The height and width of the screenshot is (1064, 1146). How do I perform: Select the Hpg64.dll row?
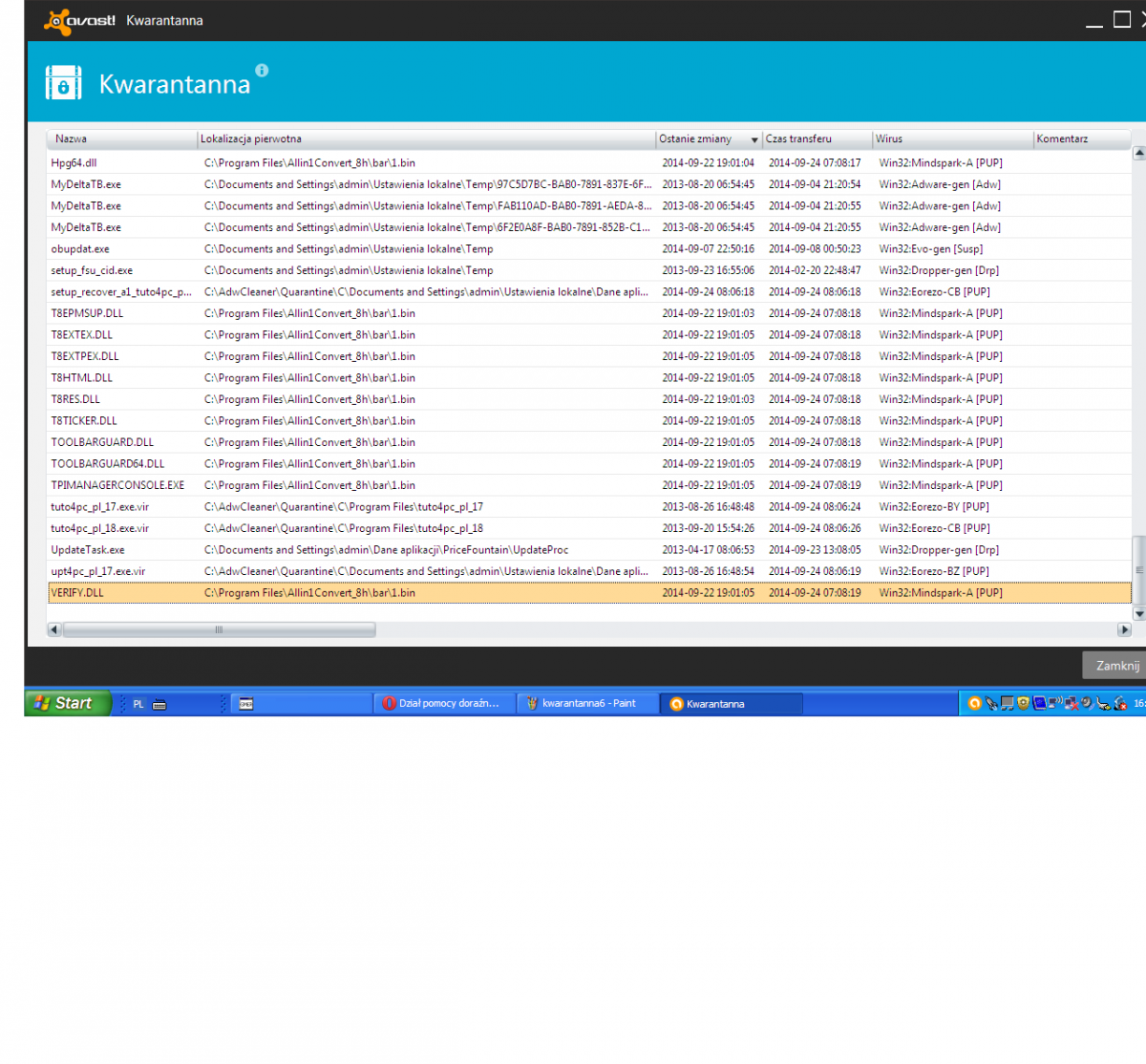[589, 163]
